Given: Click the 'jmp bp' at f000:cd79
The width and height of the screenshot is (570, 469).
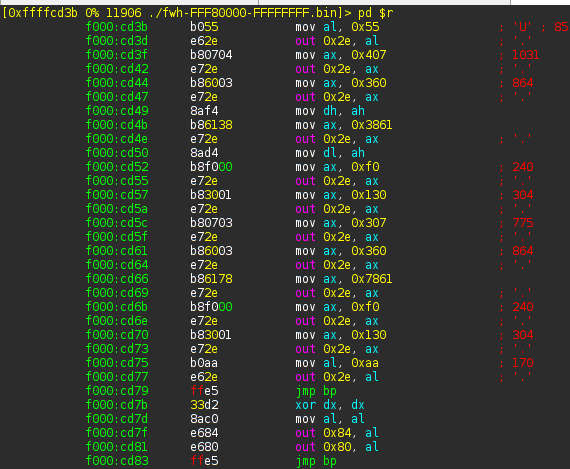Looking at the screenshot, I should pyautogui.click(x=316, y=391).
